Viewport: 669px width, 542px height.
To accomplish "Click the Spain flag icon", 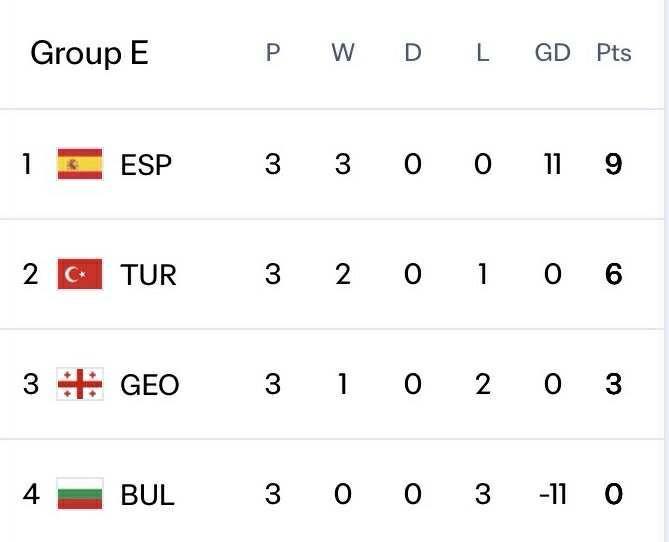I will pos(80,163).
